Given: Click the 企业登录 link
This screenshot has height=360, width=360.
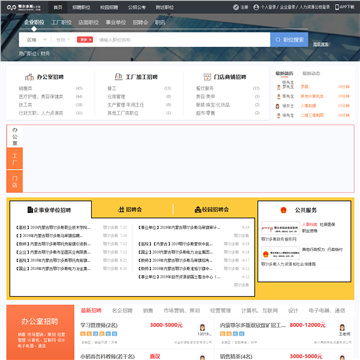Looking at the screenshot, I should tap(288, 7).
